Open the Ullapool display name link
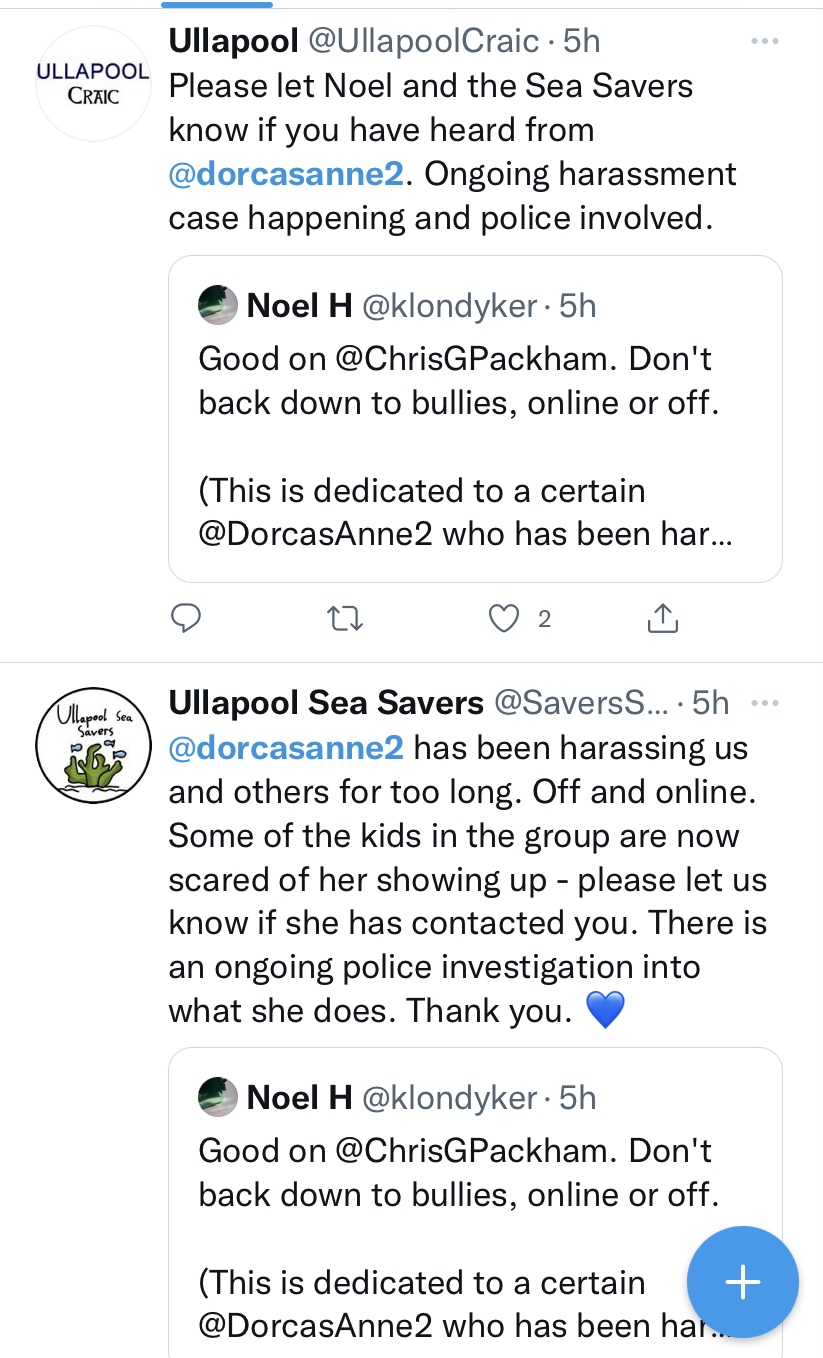The height and width of the screenshot is (1358, 823). click(x=233, y=41)
